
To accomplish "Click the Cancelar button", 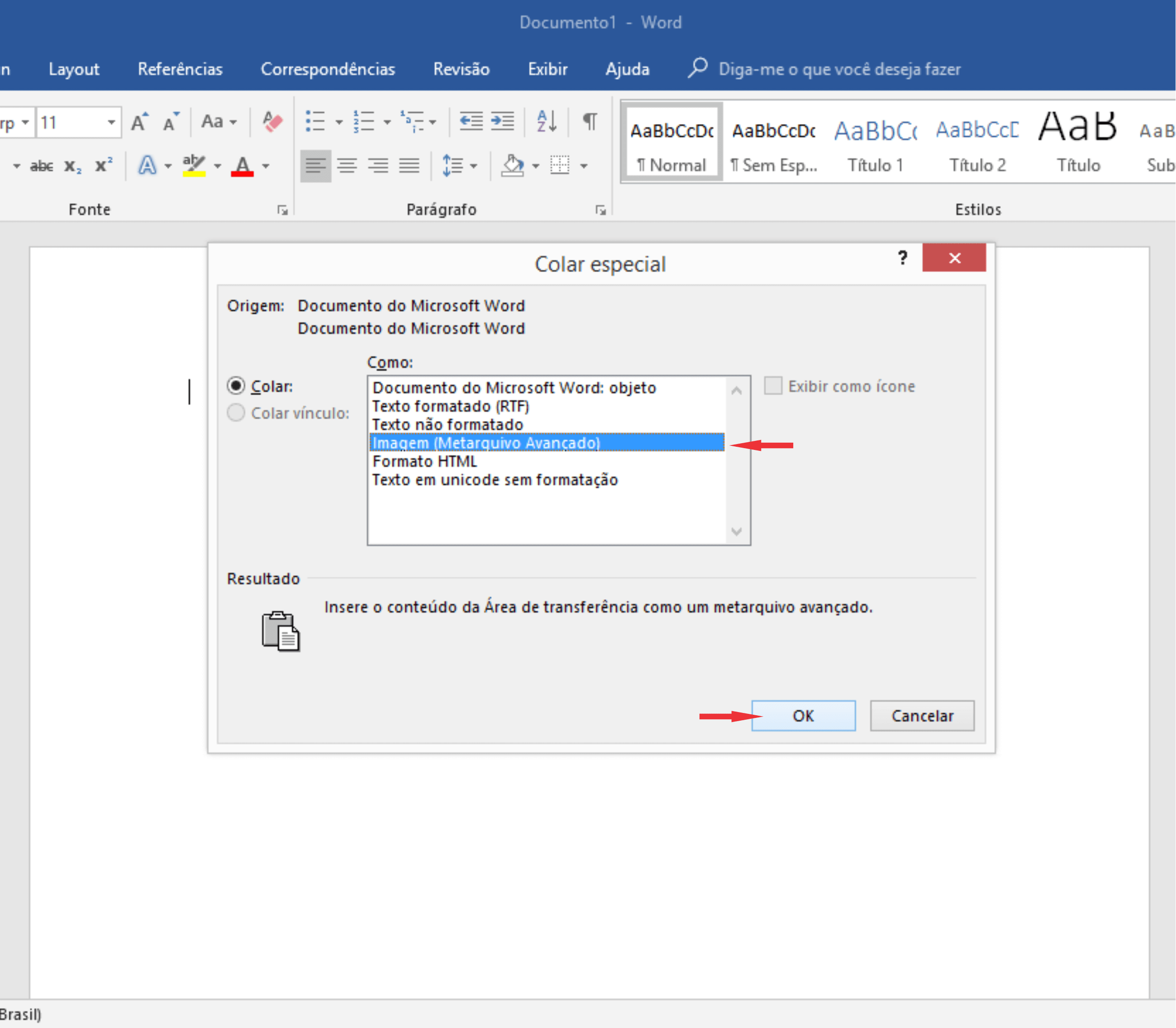I will point(921,715).
